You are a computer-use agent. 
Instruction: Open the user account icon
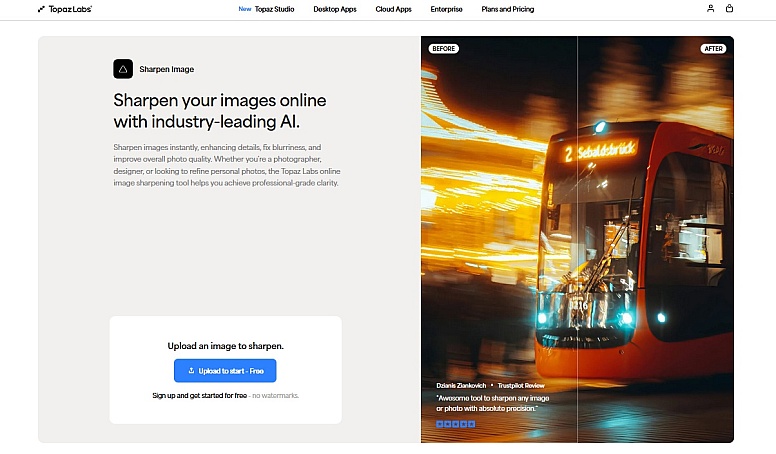710,8
